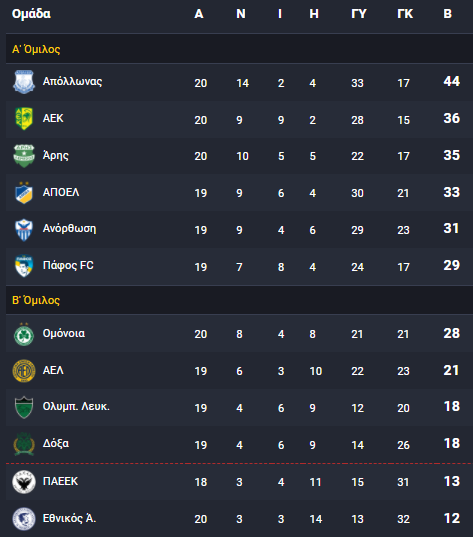Image resolution: width=473 pixels, height=538 pixels.
Task: Click the Απόλλωνας team crest icon
Action: [x=24, y=82]
